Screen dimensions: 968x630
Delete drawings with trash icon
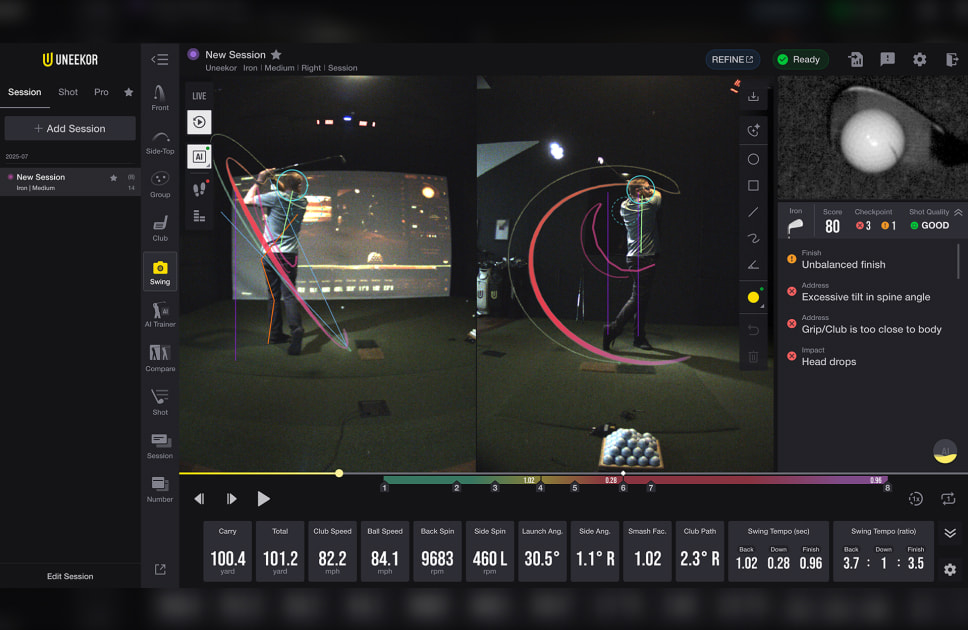753,357
